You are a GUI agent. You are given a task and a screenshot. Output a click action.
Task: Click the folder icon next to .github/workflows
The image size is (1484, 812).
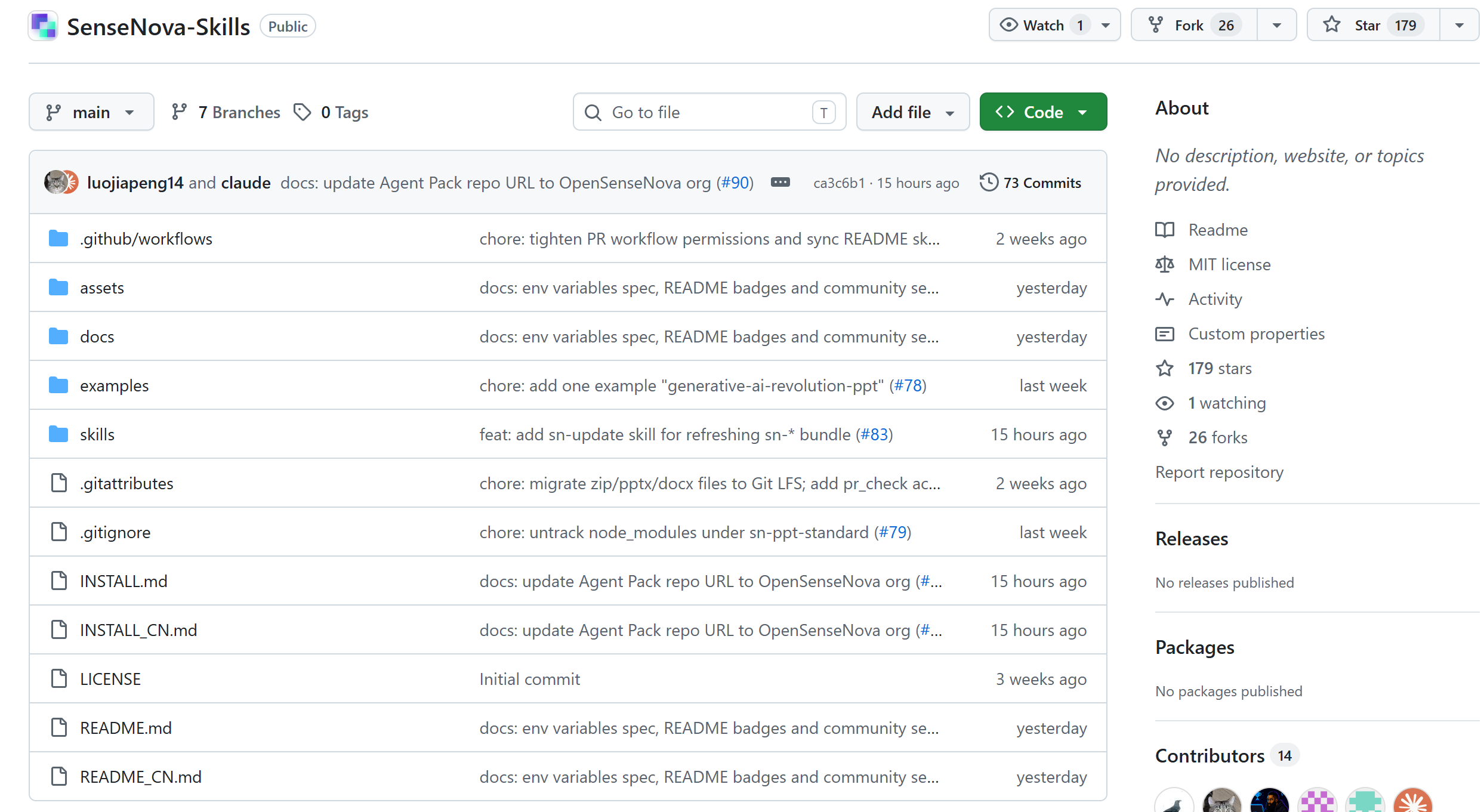click(58, 239)
